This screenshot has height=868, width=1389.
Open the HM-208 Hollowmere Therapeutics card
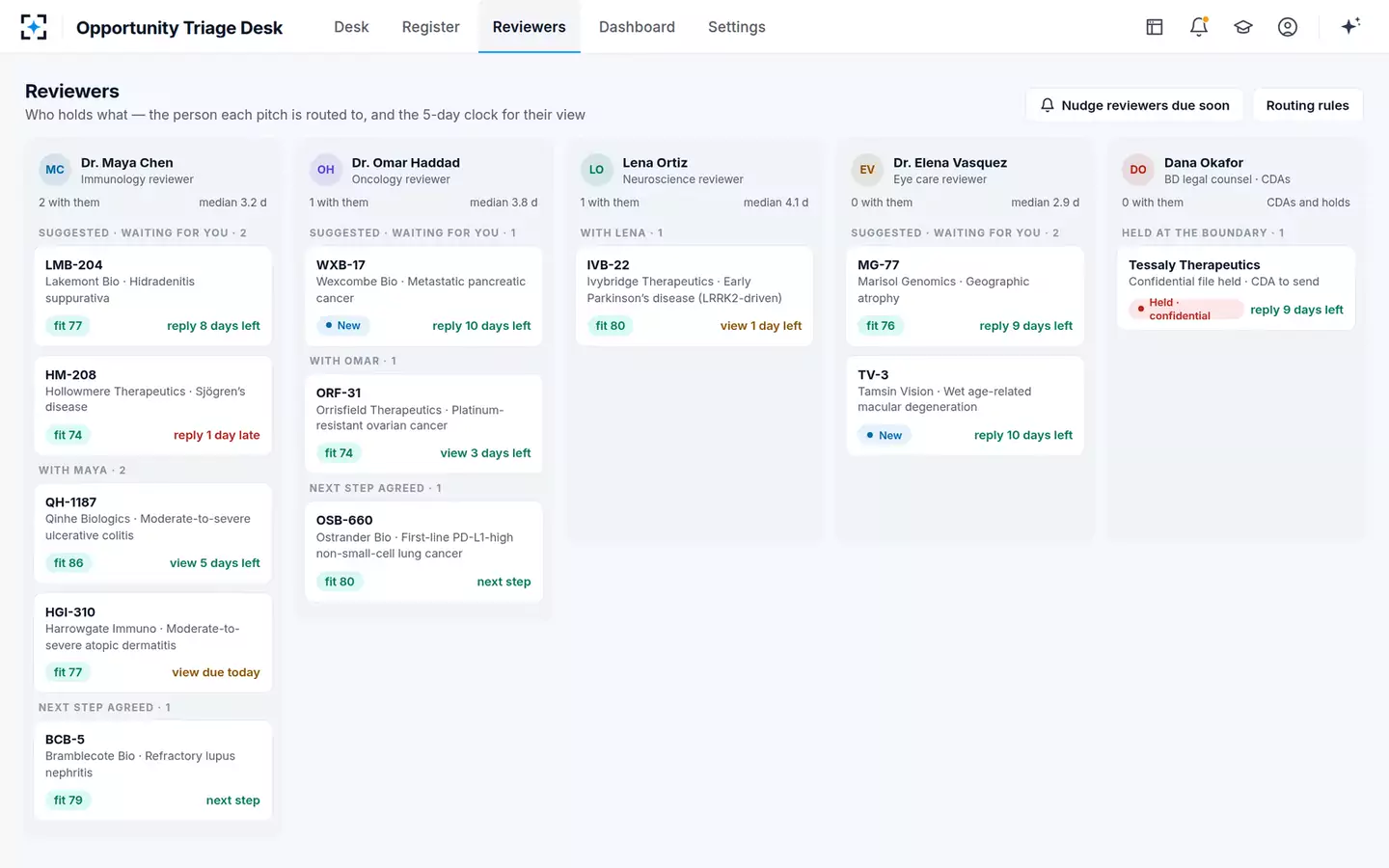pyautogui.click(x=152, y=405)
